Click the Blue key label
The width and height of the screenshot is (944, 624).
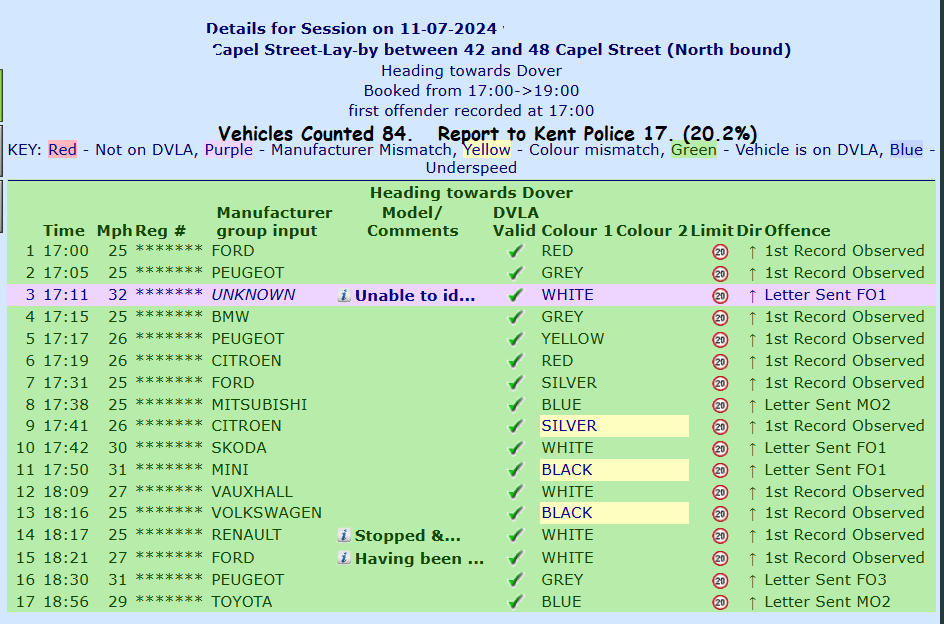point(906,149)
